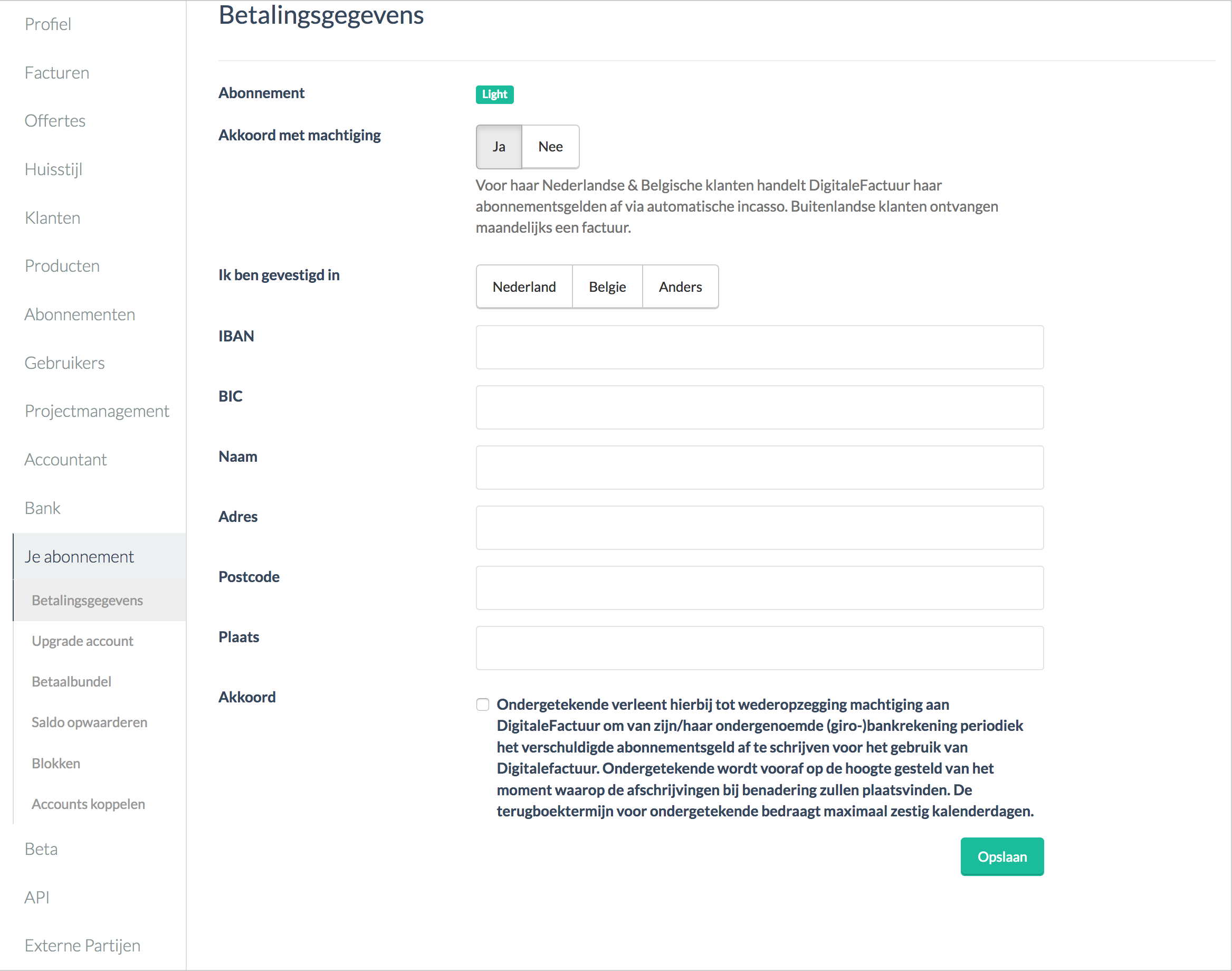Go to Upgrade account submenu
Viewport: 1232px width, 971px height.
pyautogui.click(x=82, y=641)
